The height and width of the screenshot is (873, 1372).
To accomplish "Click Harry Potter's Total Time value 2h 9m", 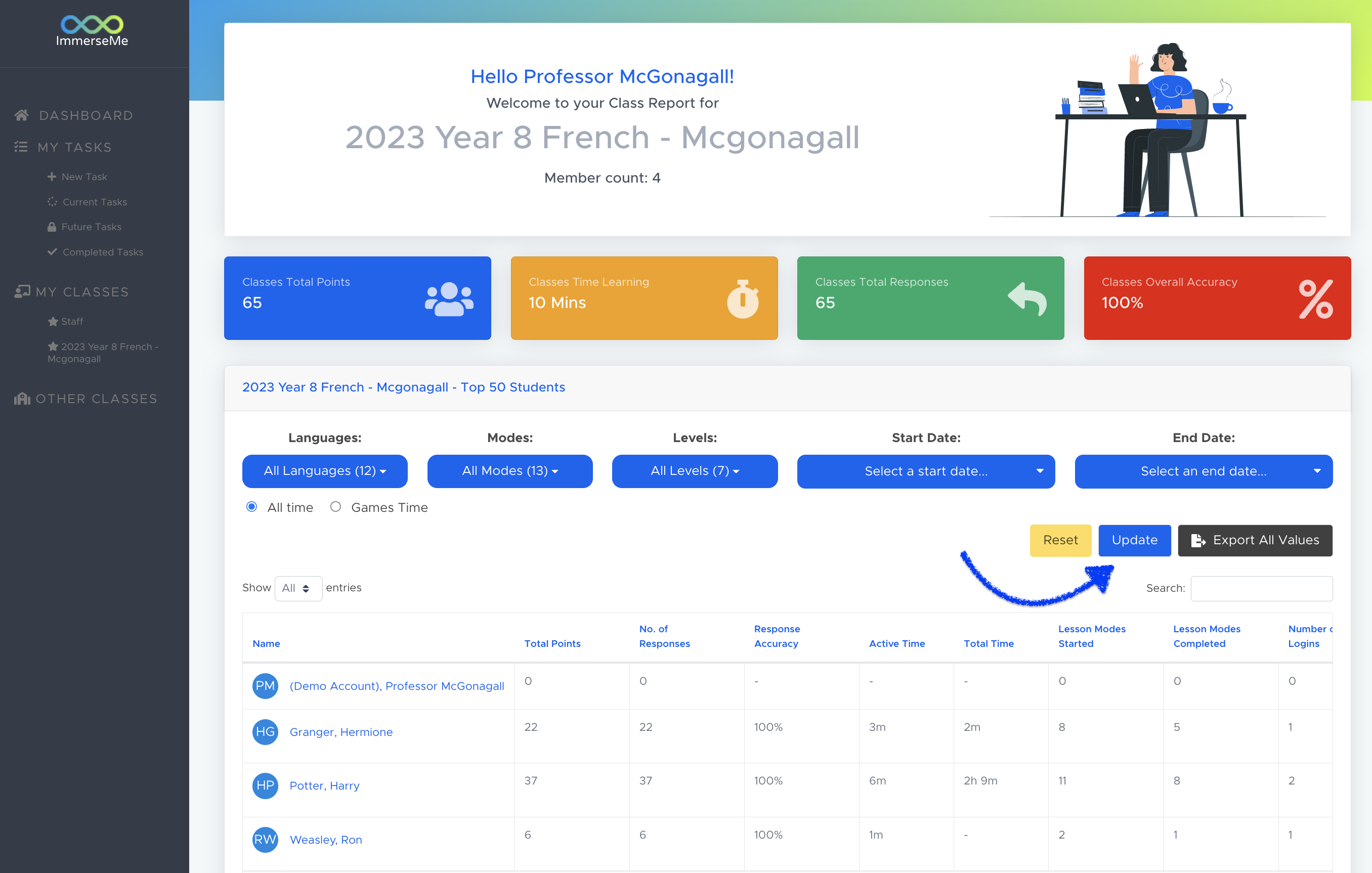I will (980, 780).
